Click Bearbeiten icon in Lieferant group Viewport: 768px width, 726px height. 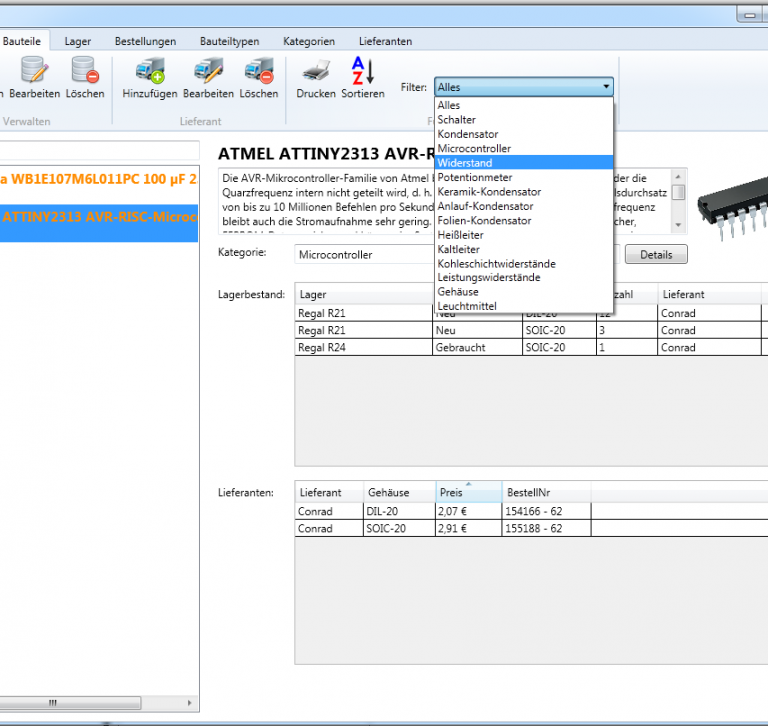pyautogui.click(x=208, y=71)
